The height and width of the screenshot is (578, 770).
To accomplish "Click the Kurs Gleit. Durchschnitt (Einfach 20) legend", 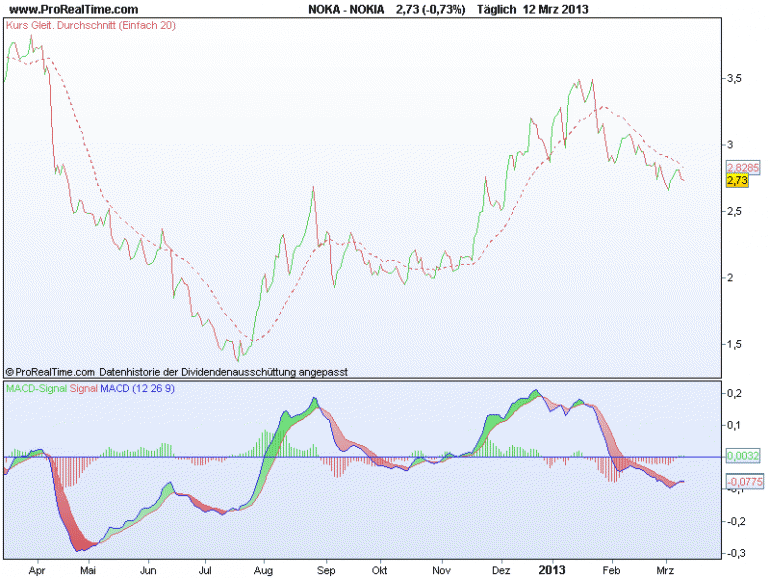I will coord(91,25).
